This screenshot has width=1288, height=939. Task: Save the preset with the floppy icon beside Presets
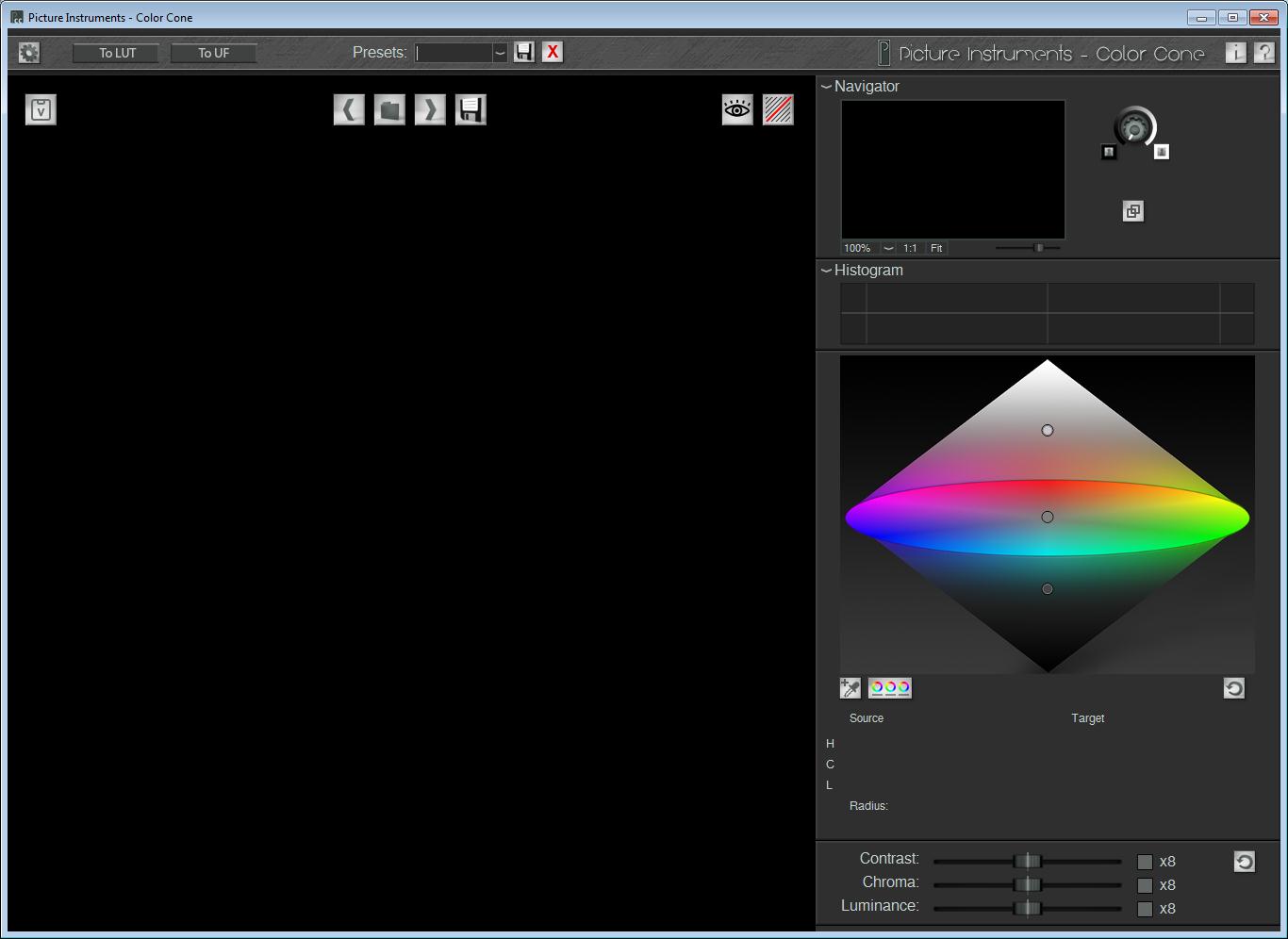(524, 52)
